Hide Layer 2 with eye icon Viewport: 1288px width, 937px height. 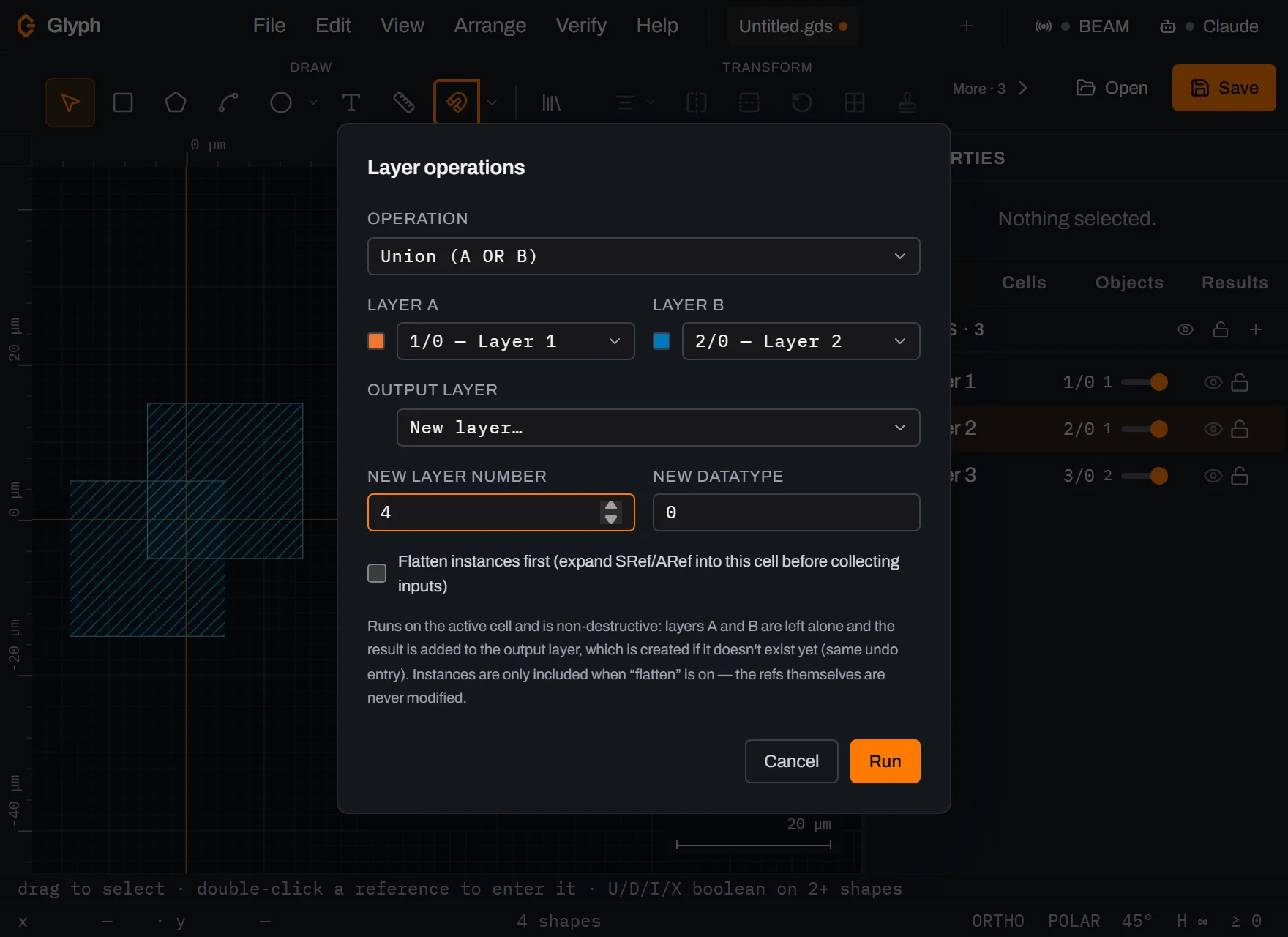[x=1213, y=429]
